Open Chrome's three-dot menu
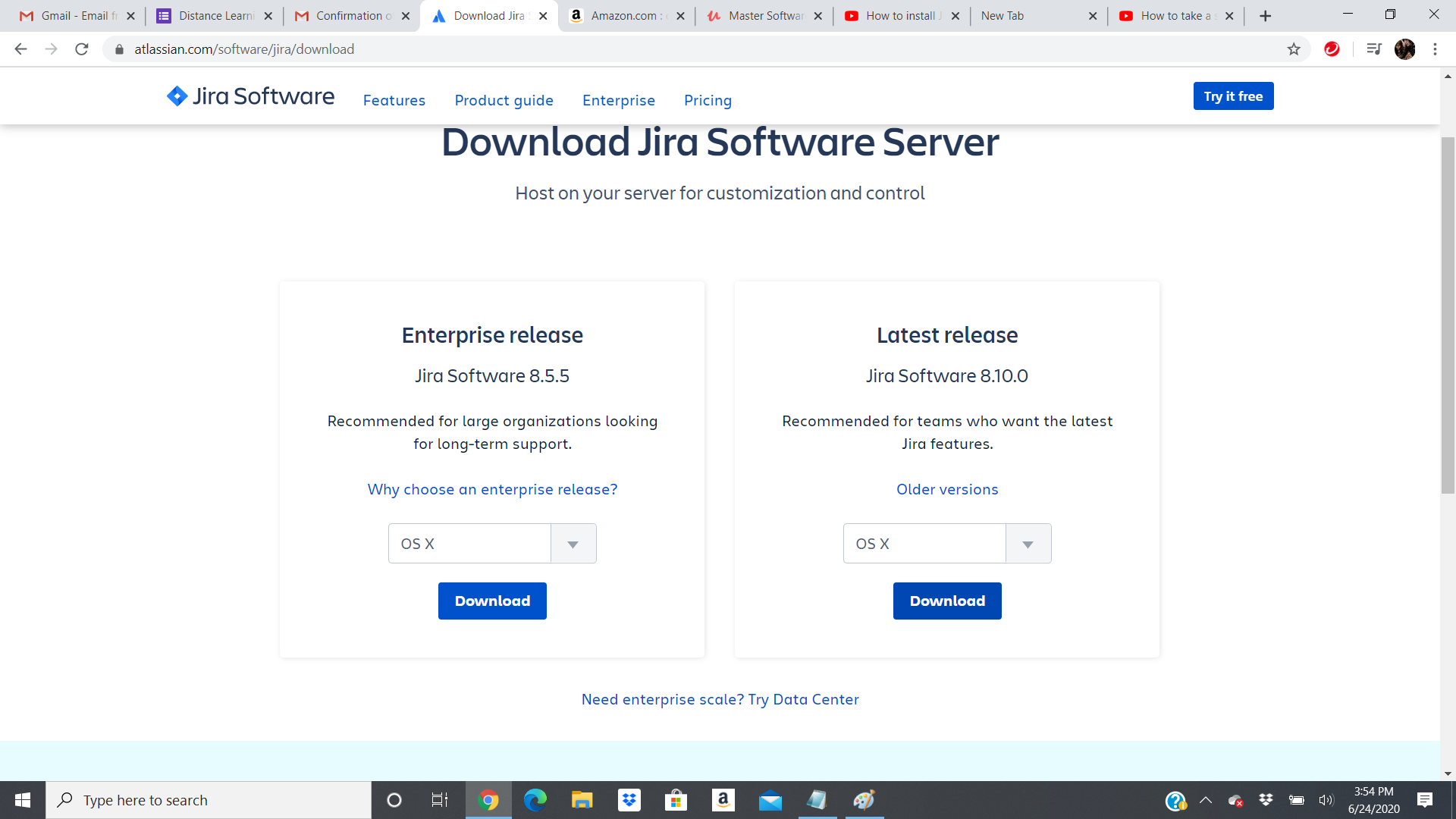Viewport: 1456px width, 819px height. pyautogui.click(x=1435, y=49)
